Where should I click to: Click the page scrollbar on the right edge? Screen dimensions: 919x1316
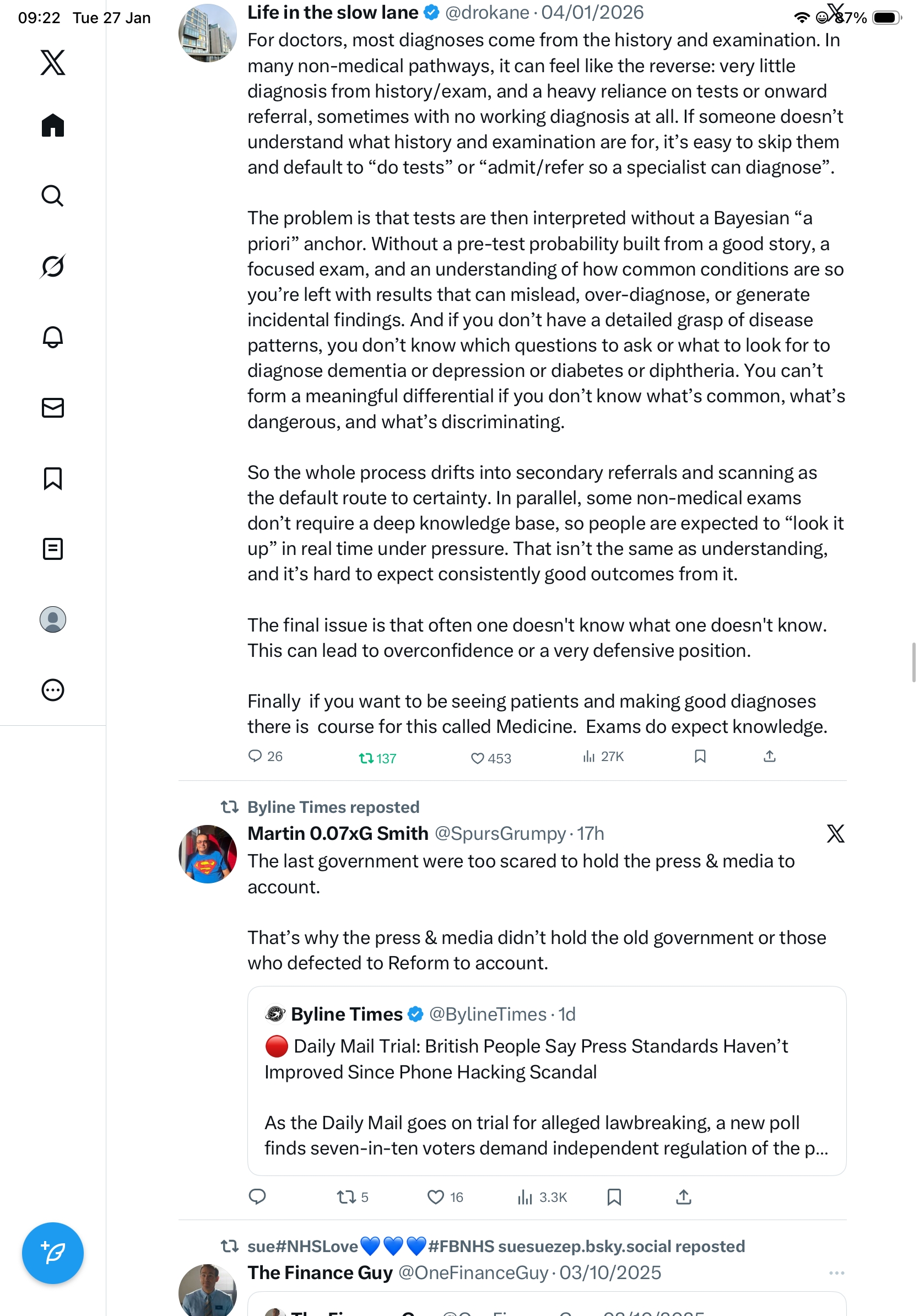[x=914, y=662]
